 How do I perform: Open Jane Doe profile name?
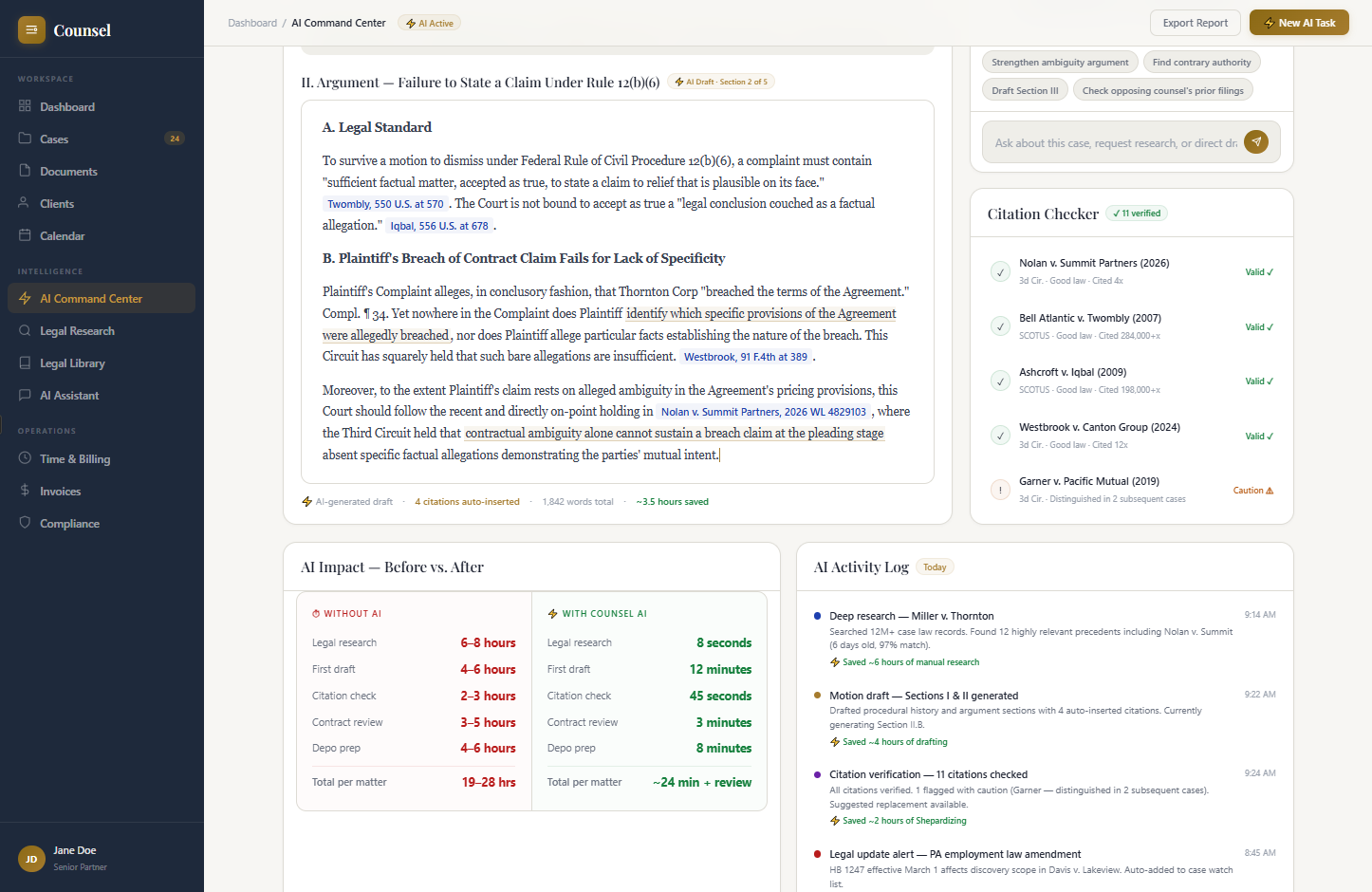click(75, 850)
